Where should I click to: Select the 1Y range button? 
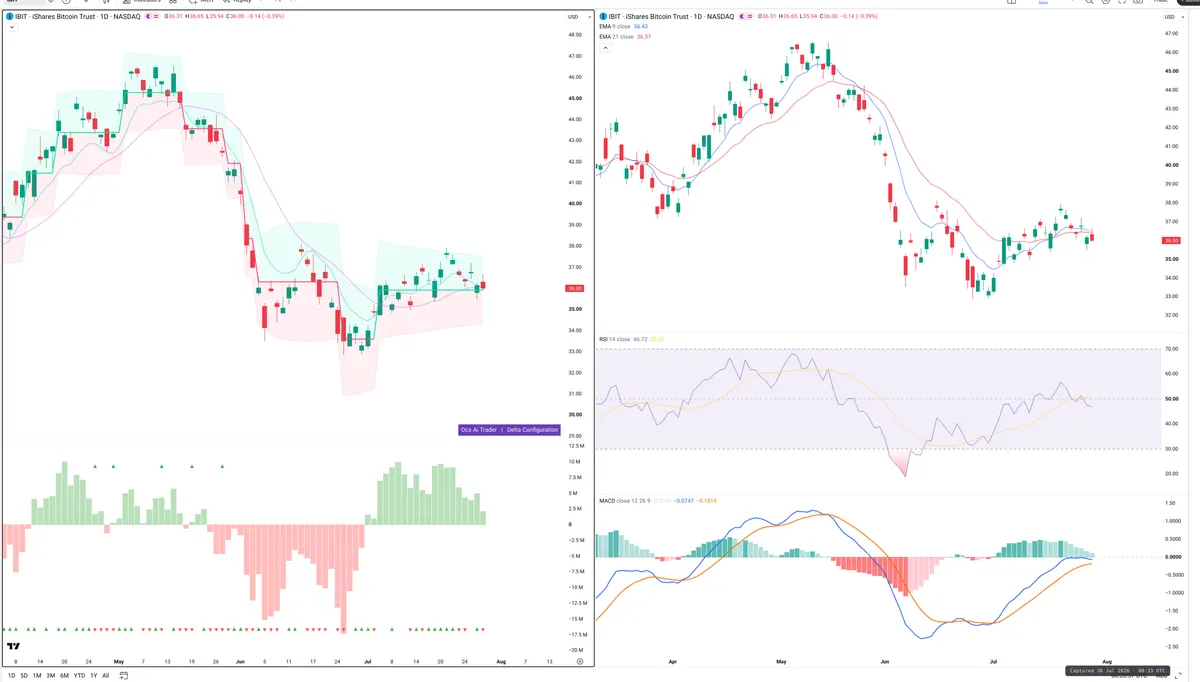click(x=94, y=675)
